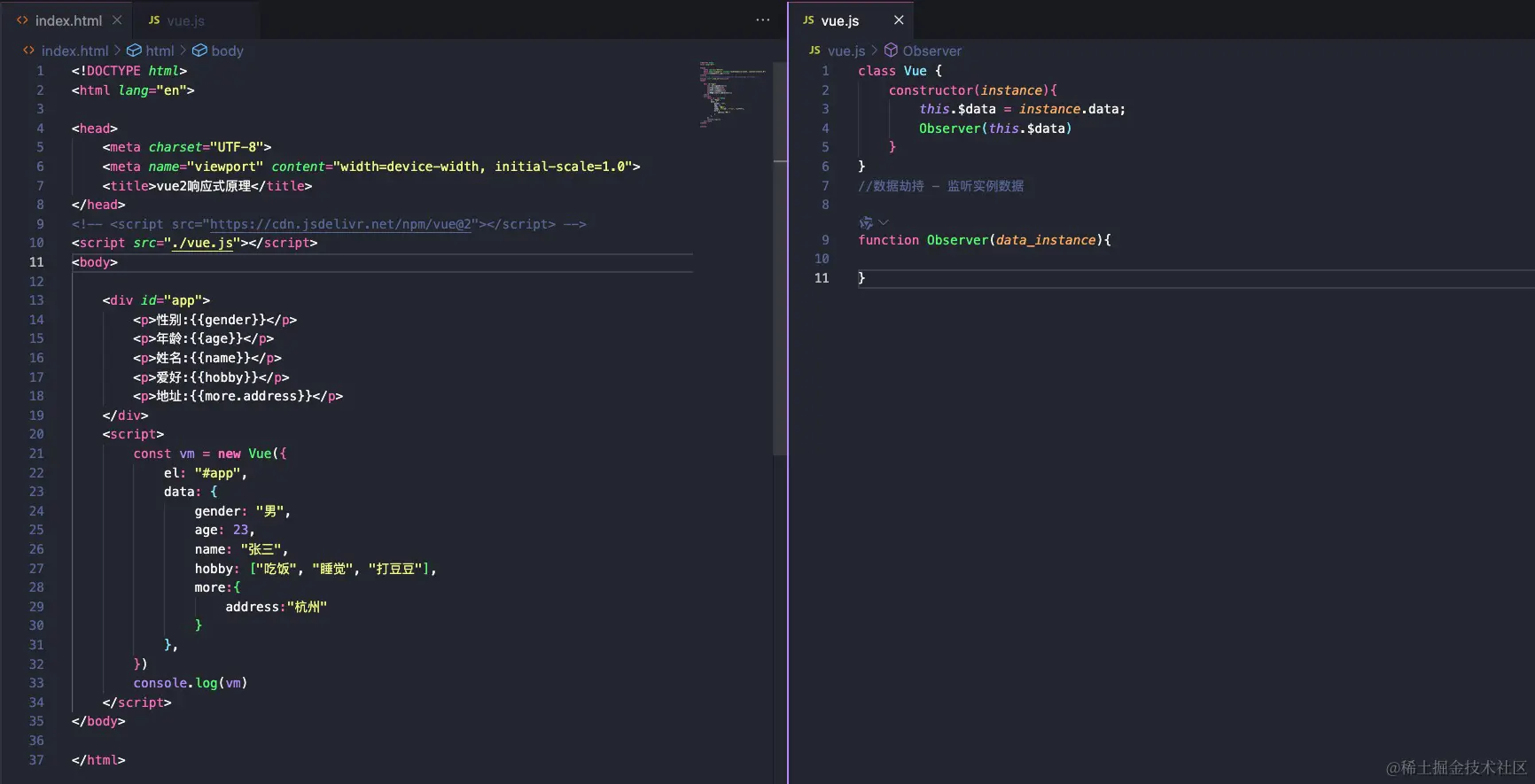Open the html breadcrumb segment
Image resolution: width=1535 pixels, height=784 pixels.
[x=160, y=50]
